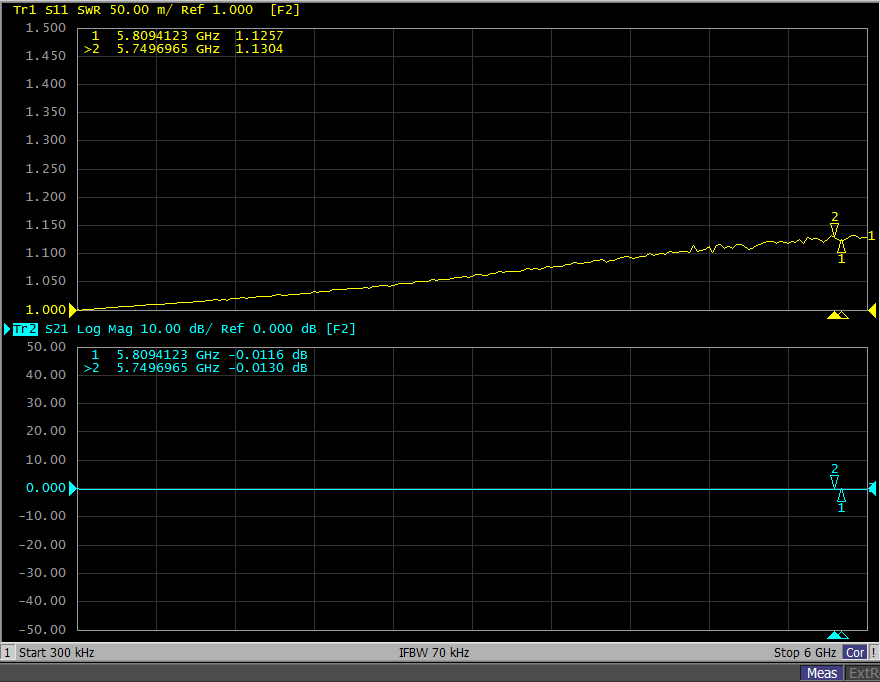Toggle the ExtR external reference indicator
The width and height of the screenshot is (880, 682).
(862, 674)
